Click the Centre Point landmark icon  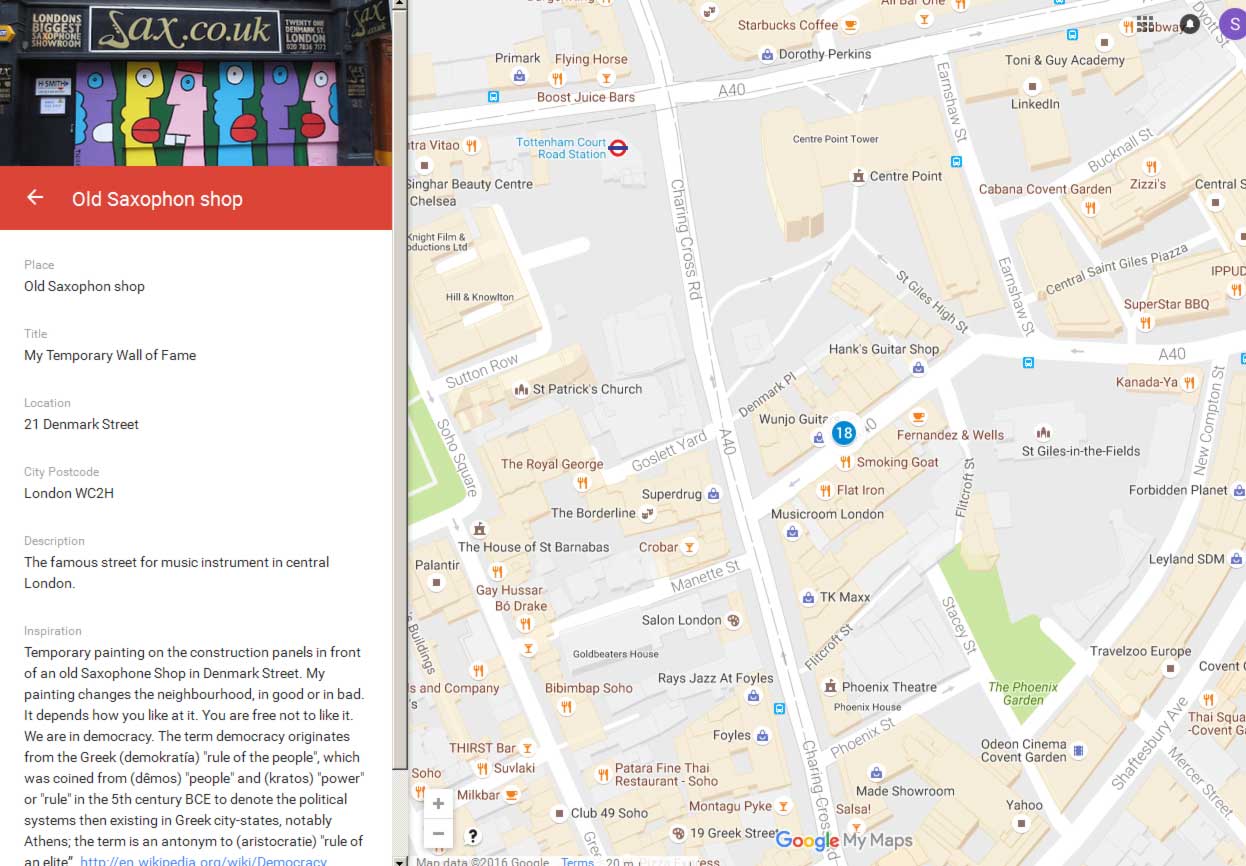[857, 176]
